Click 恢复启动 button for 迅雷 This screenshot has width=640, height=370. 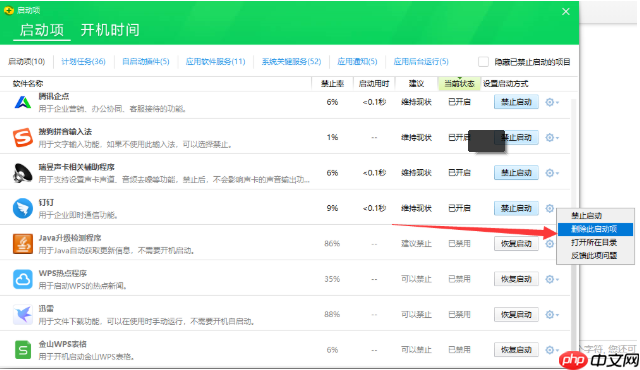click(516, 315)
